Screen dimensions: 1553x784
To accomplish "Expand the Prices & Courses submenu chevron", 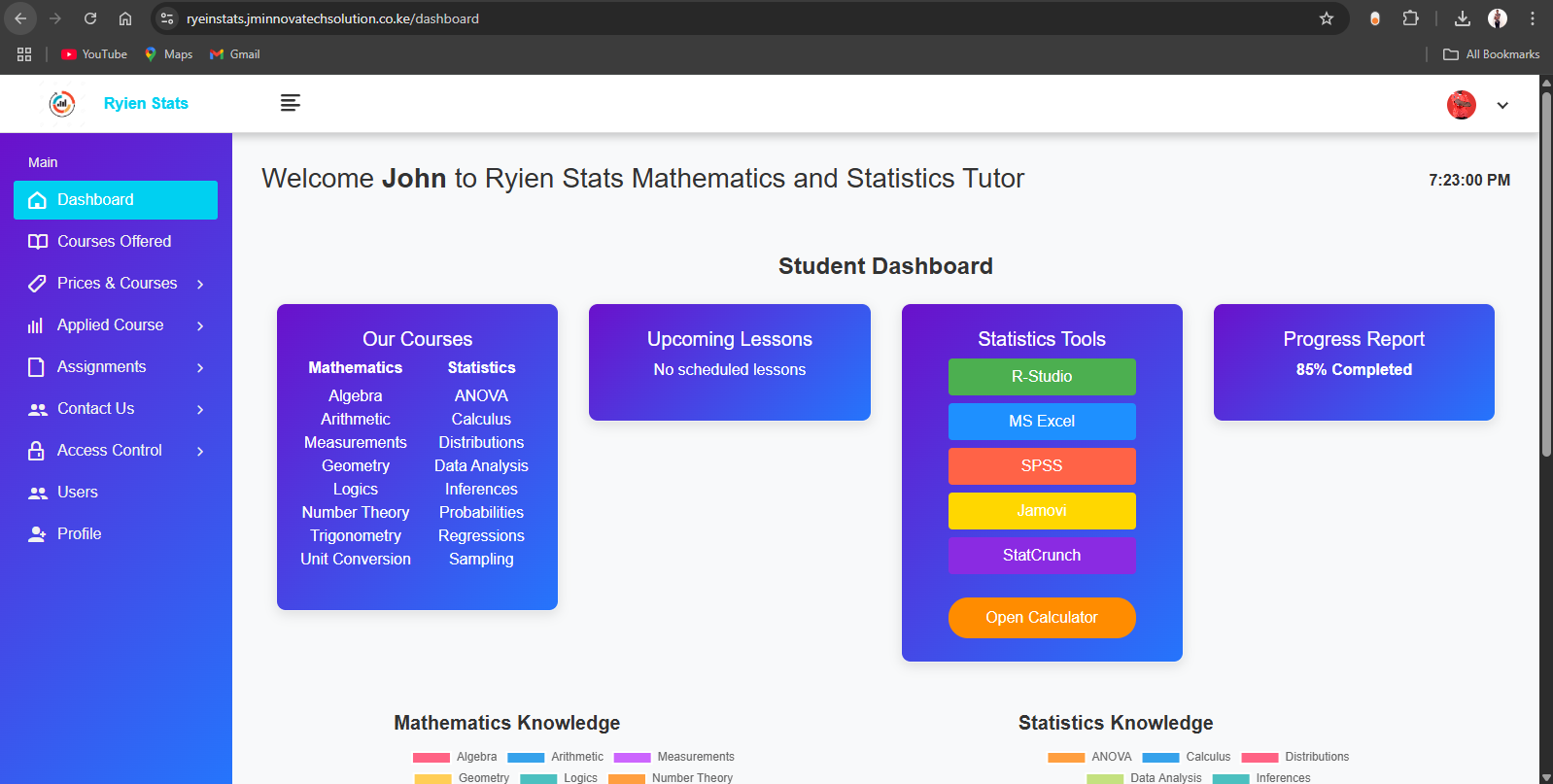I will 200,284.
